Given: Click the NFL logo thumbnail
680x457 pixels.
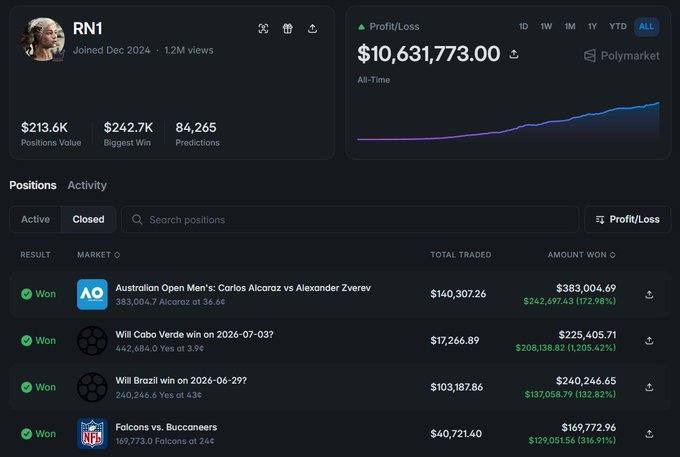Looking at the screenshot, I should pyautogui.click(x=92, y=434).
